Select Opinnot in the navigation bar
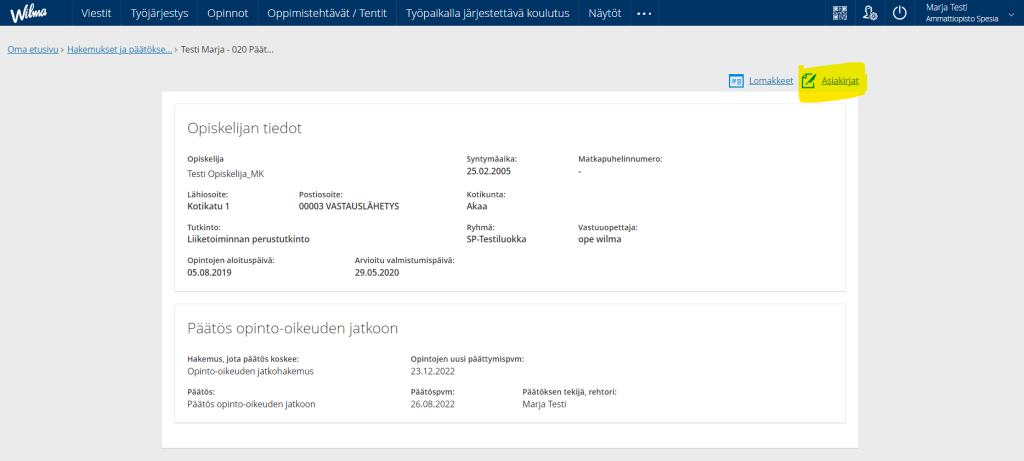Image resolution: width=1024 pixels, height=461 pixels. tap(227, 13)
